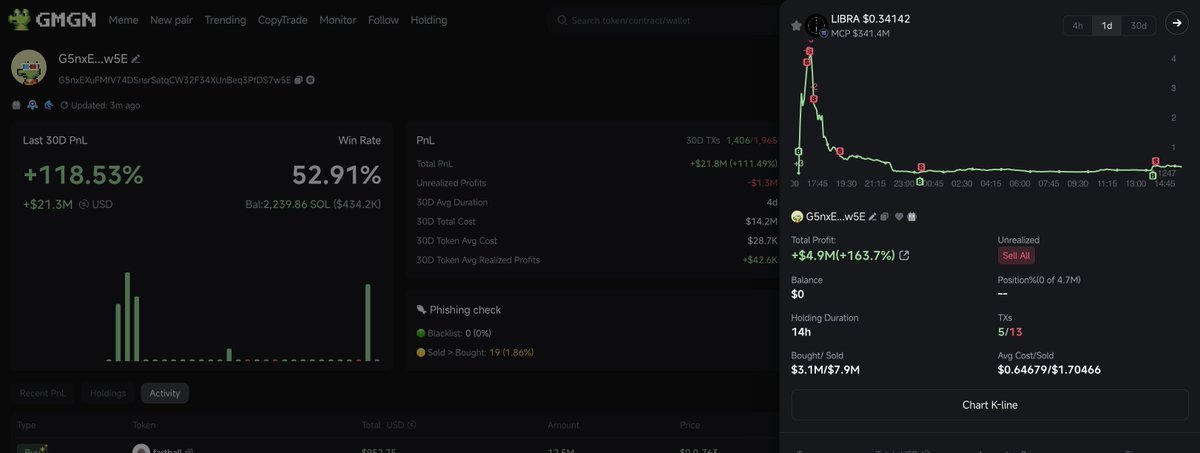Copy the full wallet address
1200x453 pixels.
coord(299,80)
